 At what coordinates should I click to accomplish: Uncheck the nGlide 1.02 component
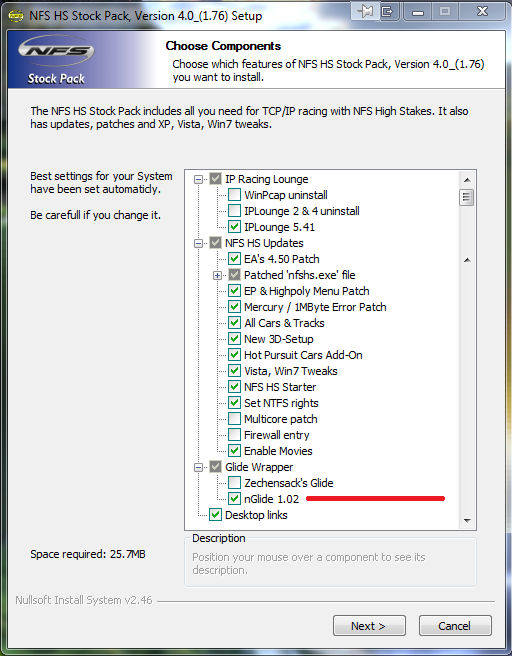tap(234, 499)
